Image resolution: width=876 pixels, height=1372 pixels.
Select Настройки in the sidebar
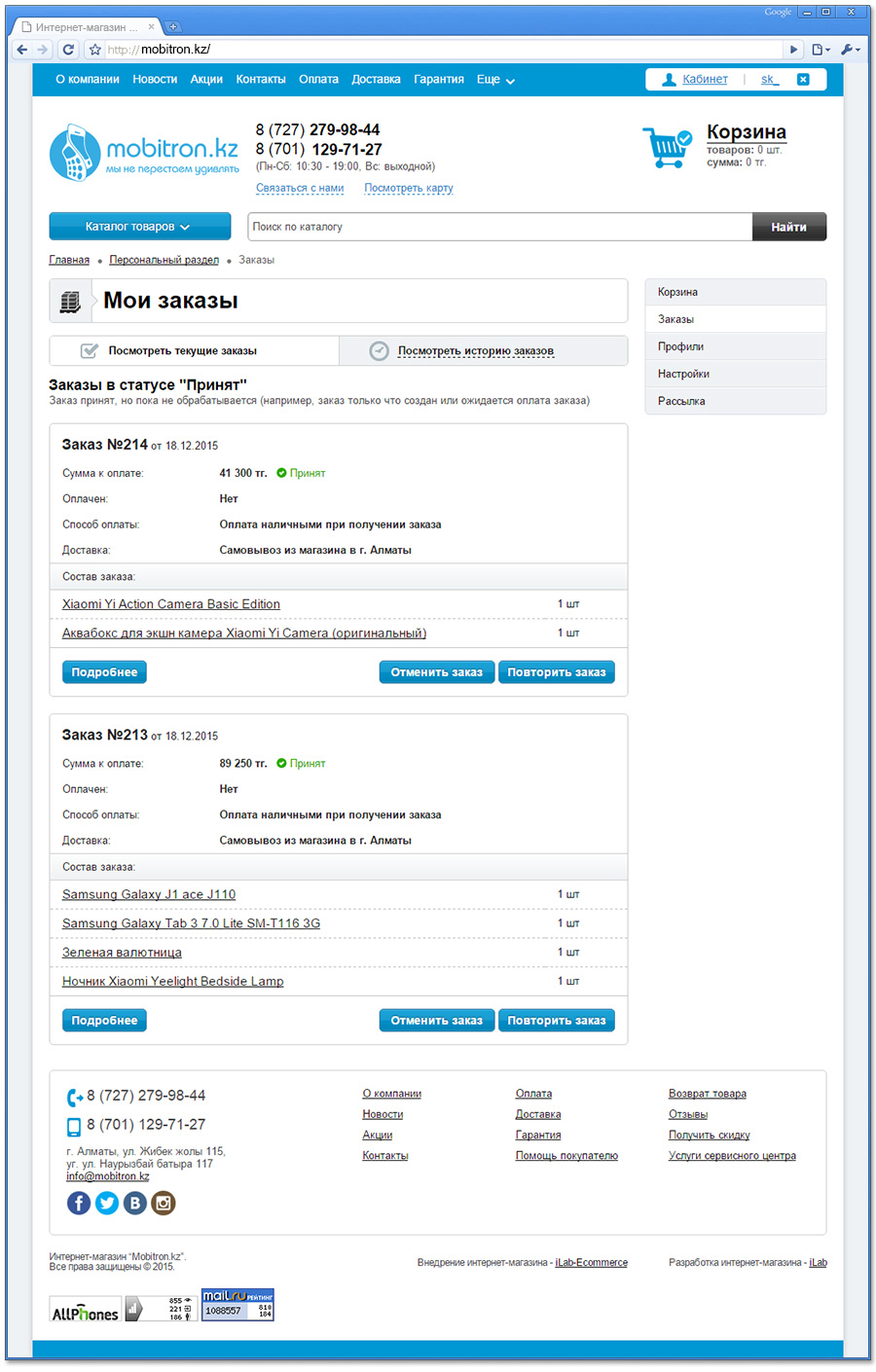(736, 374)
